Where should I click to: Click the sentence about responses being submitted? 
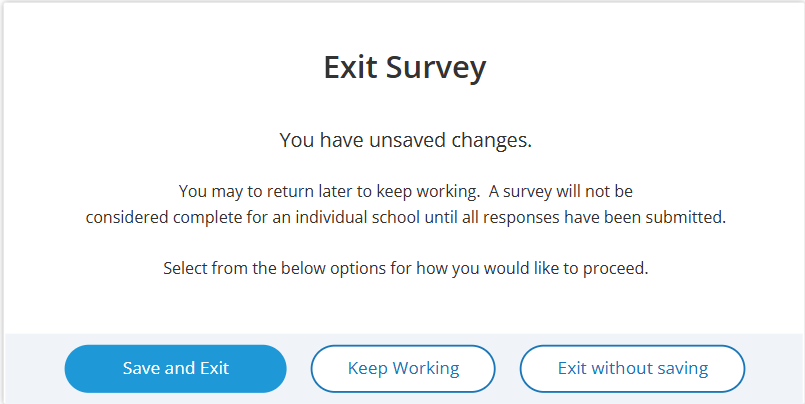[x=405, y=216]
